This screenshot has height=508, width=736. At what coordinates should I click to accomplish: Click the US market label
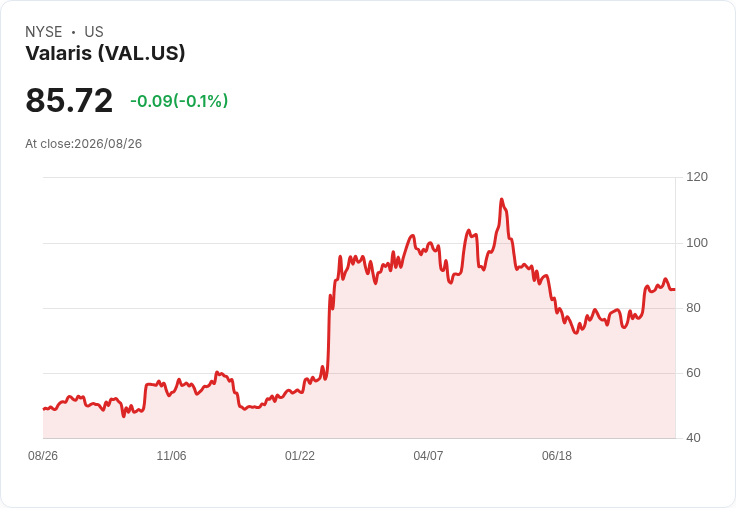(94, 32)
